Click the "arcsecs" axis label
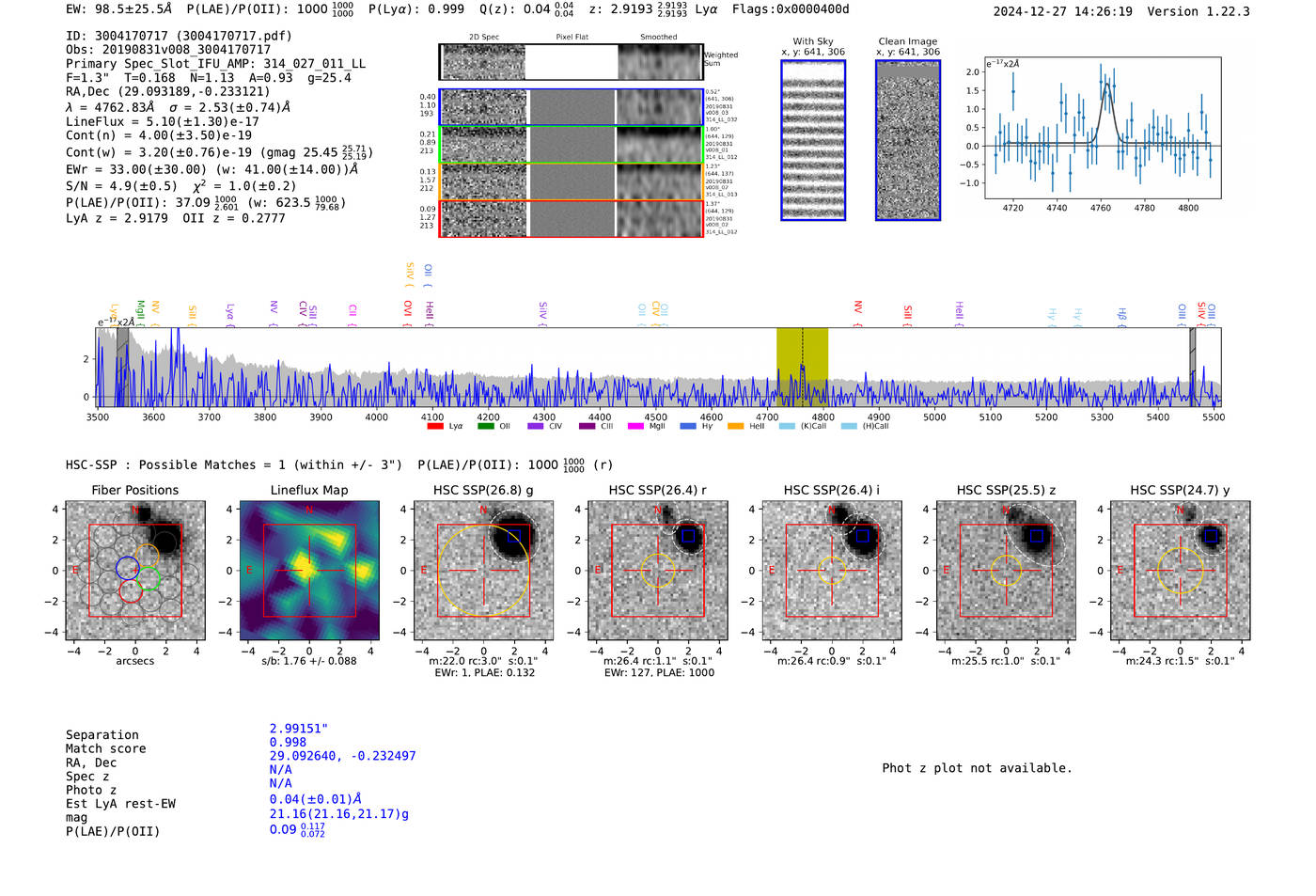 pyautogui.click(x=135, y=661)
